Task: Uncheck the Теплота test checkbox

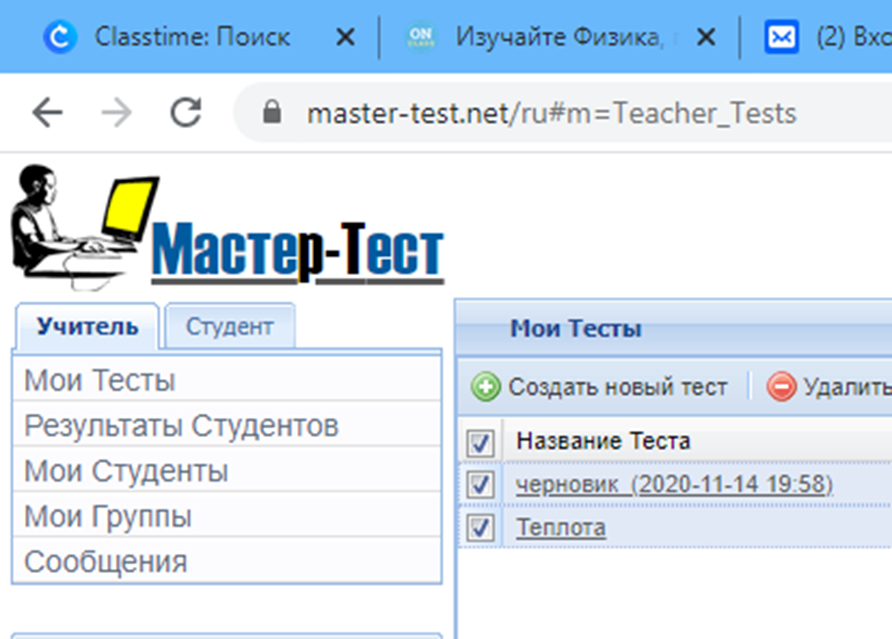Action: 480,527
